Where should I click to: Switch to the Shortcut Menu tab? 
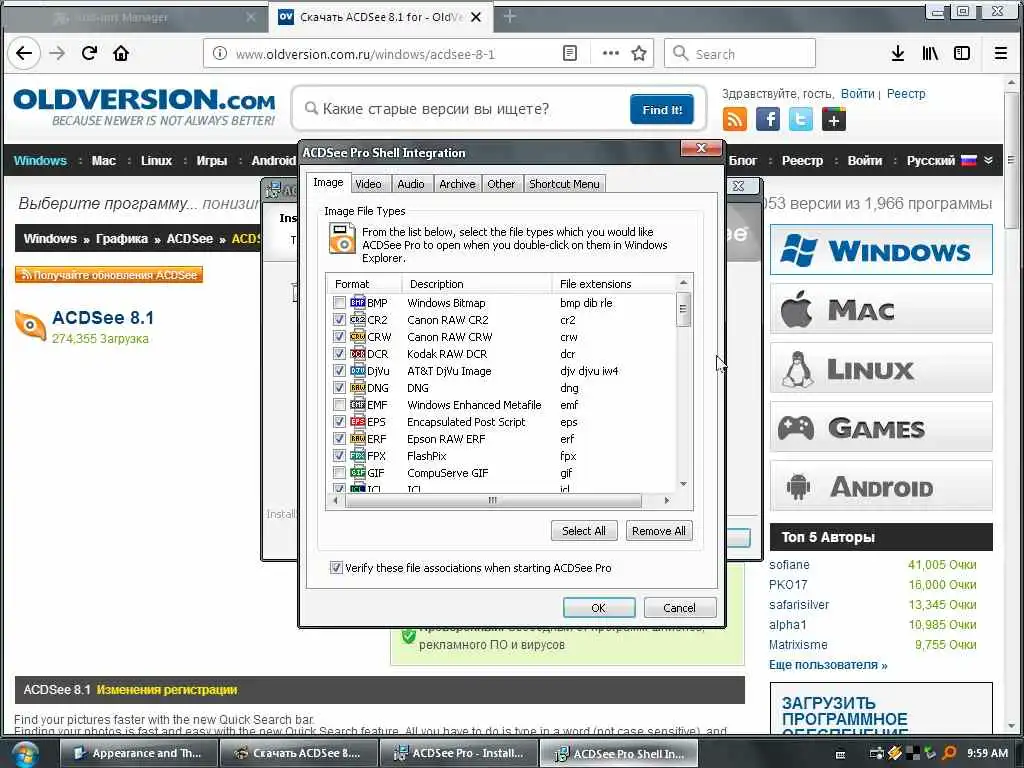click(564, 184)
